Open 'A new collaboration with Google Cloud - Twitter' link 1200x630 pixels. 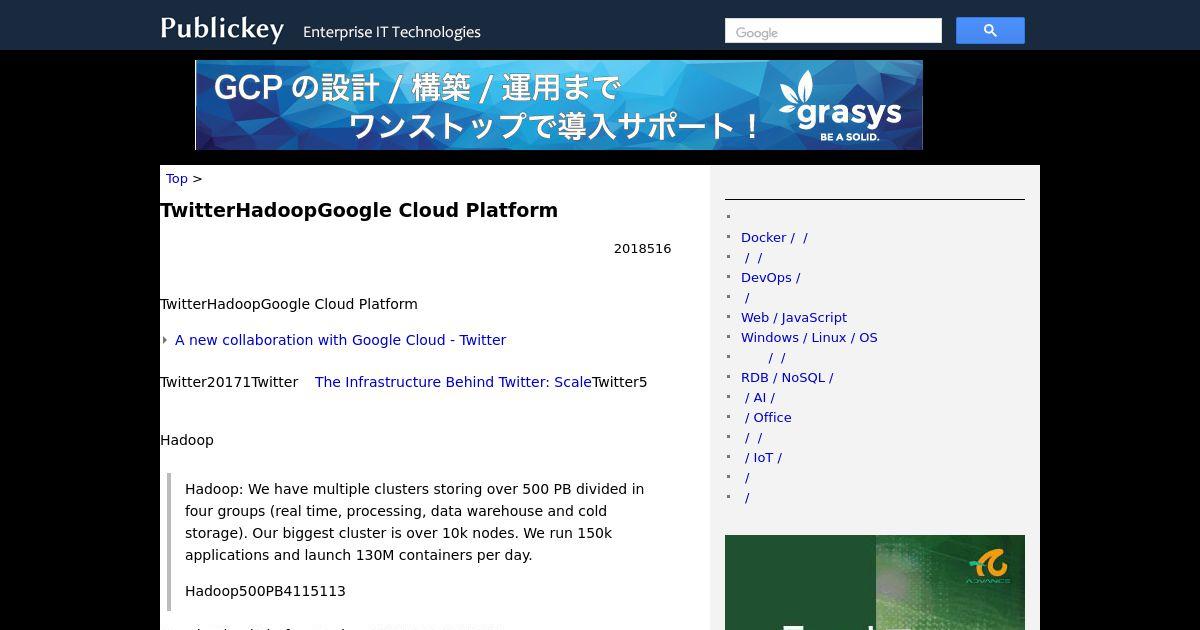340,340
